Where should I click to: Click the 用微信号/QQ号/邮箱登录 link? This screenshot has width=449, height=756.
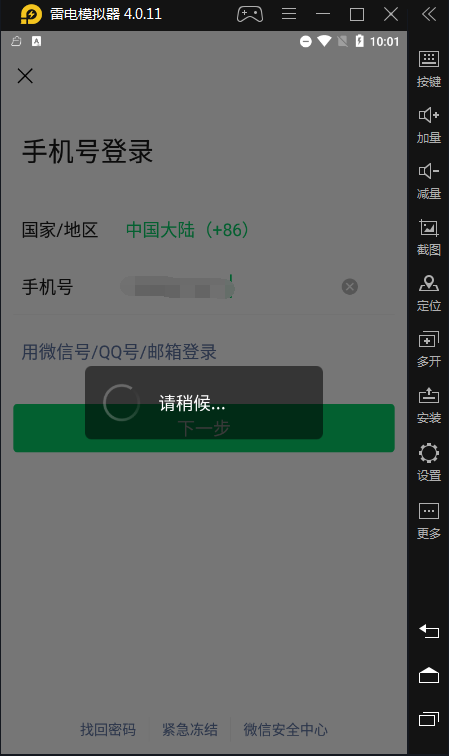[x=119, y=352]
